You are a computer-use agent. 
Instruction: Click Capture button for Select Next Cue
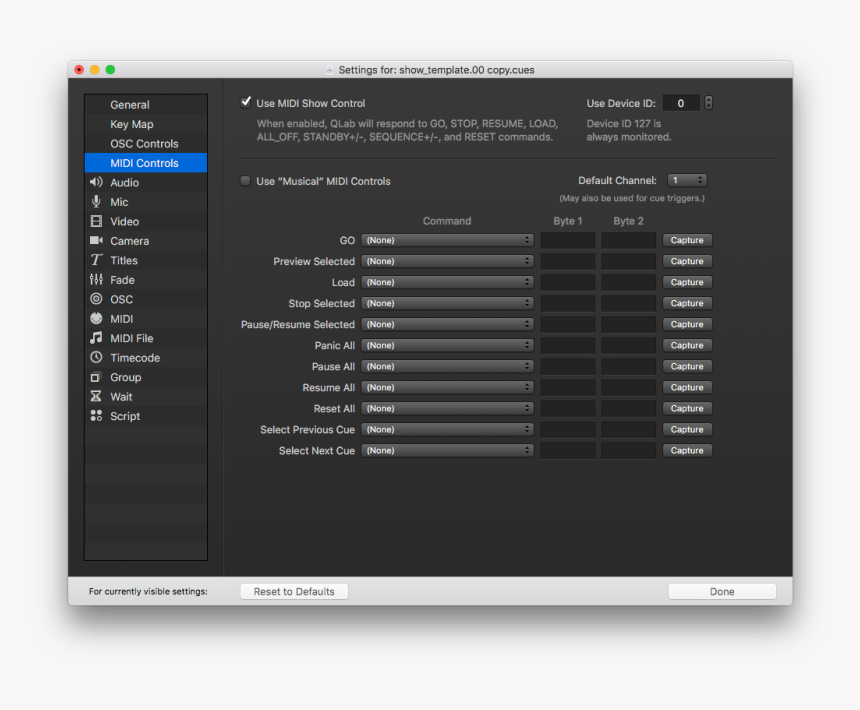tap(687, 451)
